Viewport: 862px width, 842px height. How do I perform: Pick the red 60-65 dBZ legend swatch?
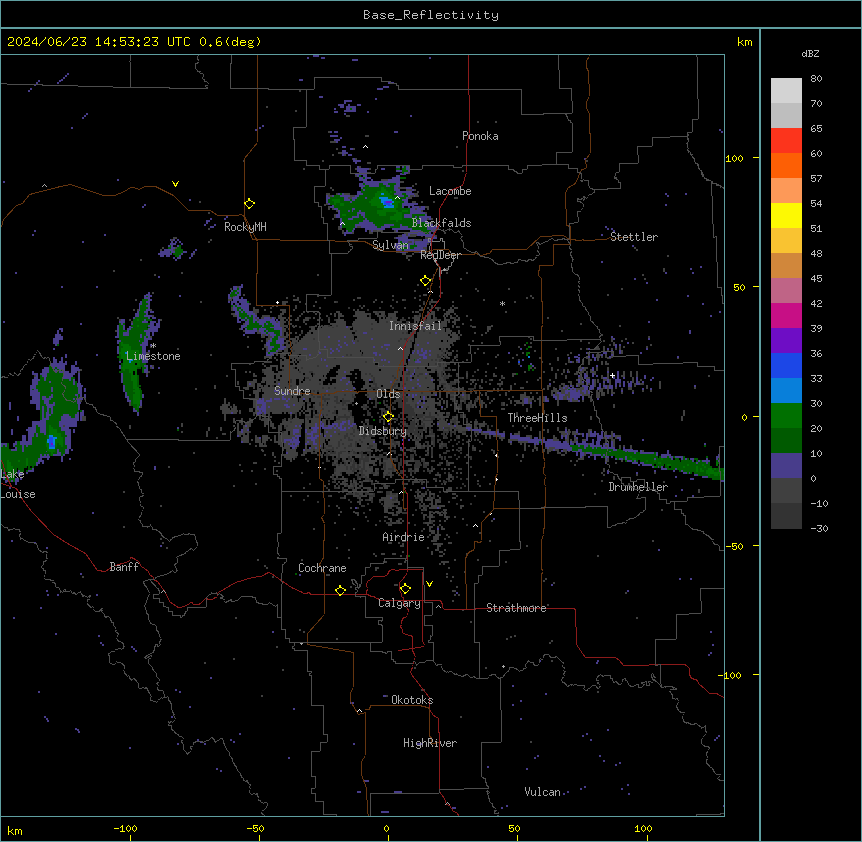(786, 141)
